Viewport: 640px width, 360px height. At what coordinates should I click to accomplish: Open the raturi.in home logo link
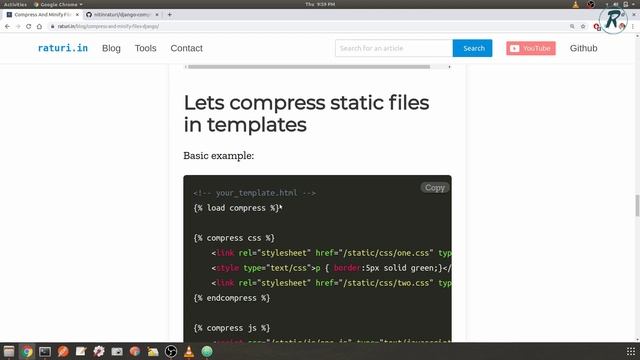click(x=63, y=48)
